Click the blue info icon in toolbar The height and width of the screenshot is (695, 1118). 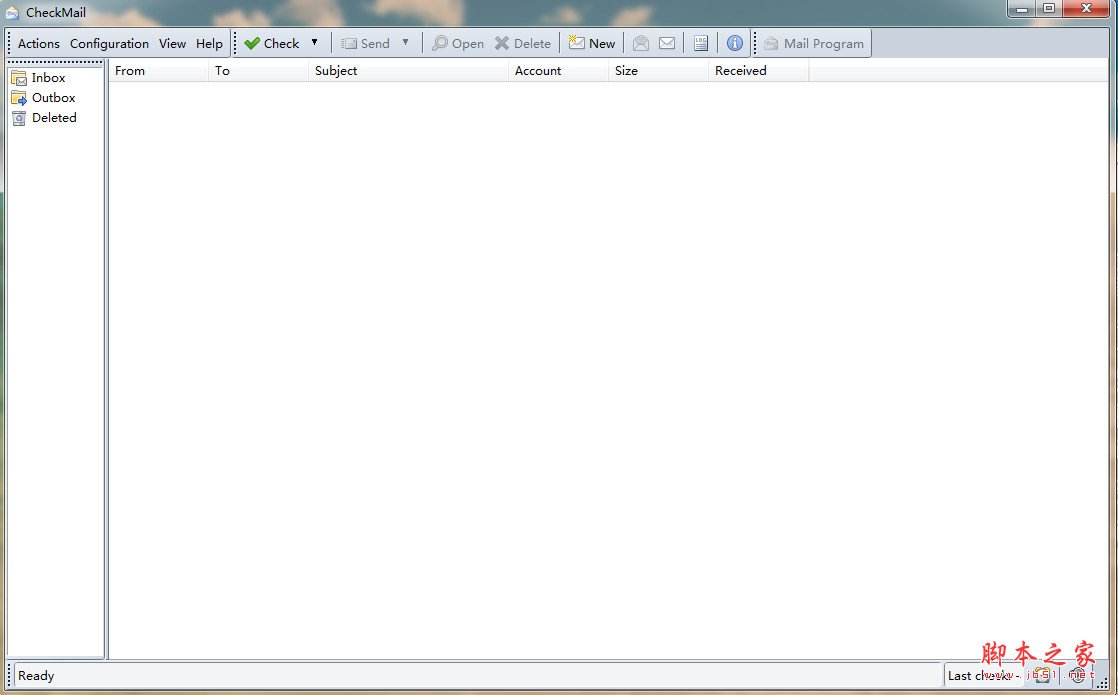[735, 43]
